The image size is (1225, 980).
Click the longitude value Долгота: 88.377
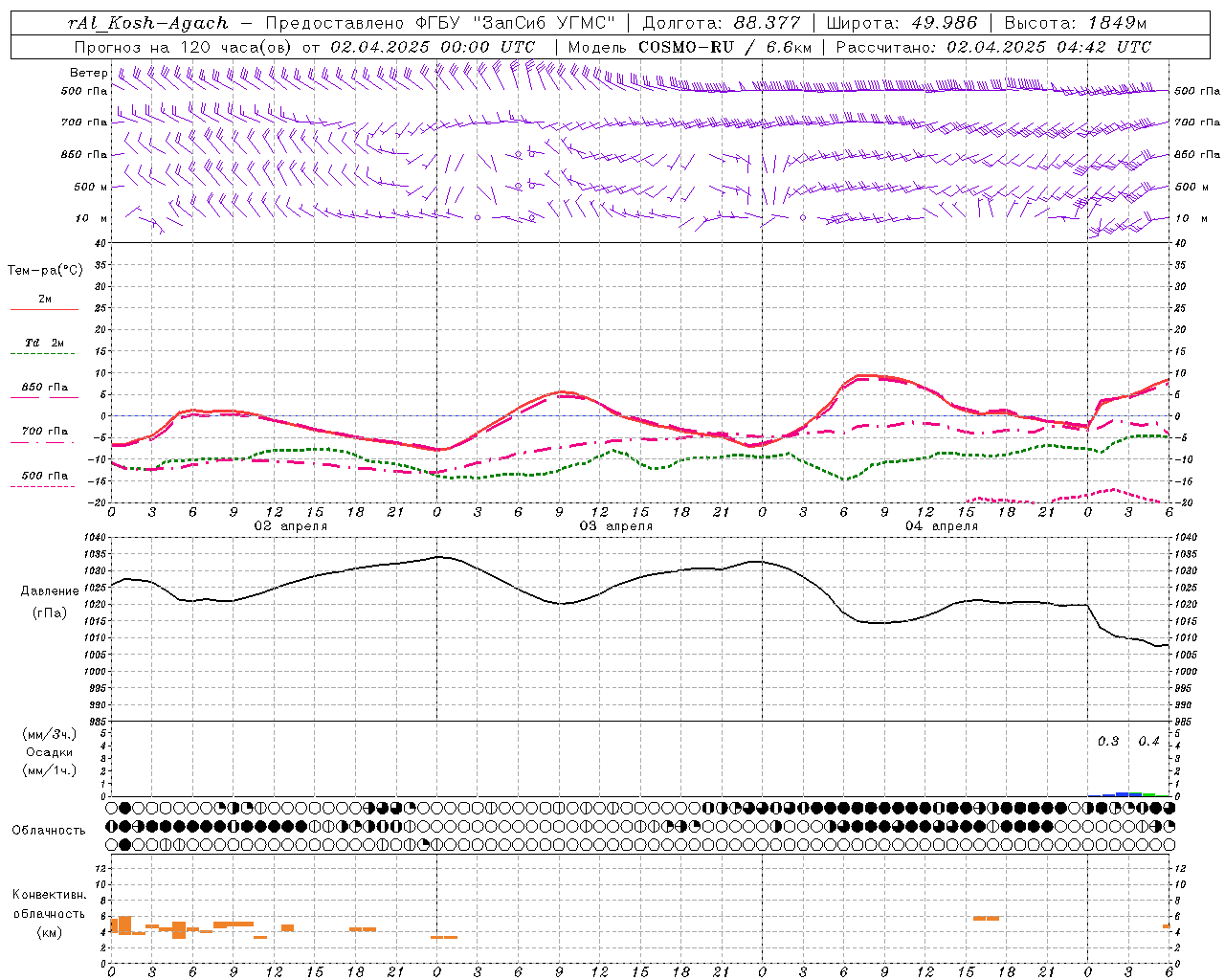[x=722, y=23]
